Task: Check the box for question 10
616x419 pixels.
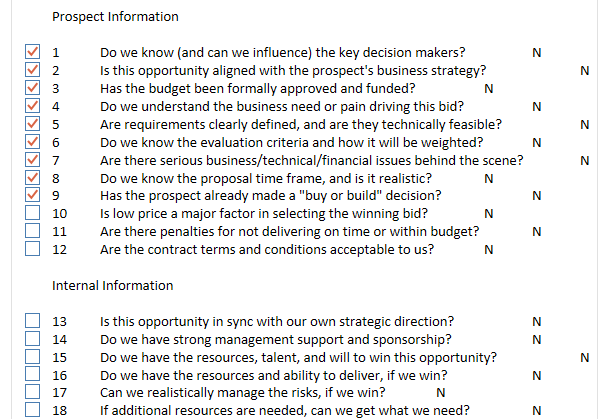Action: [33, 214]
